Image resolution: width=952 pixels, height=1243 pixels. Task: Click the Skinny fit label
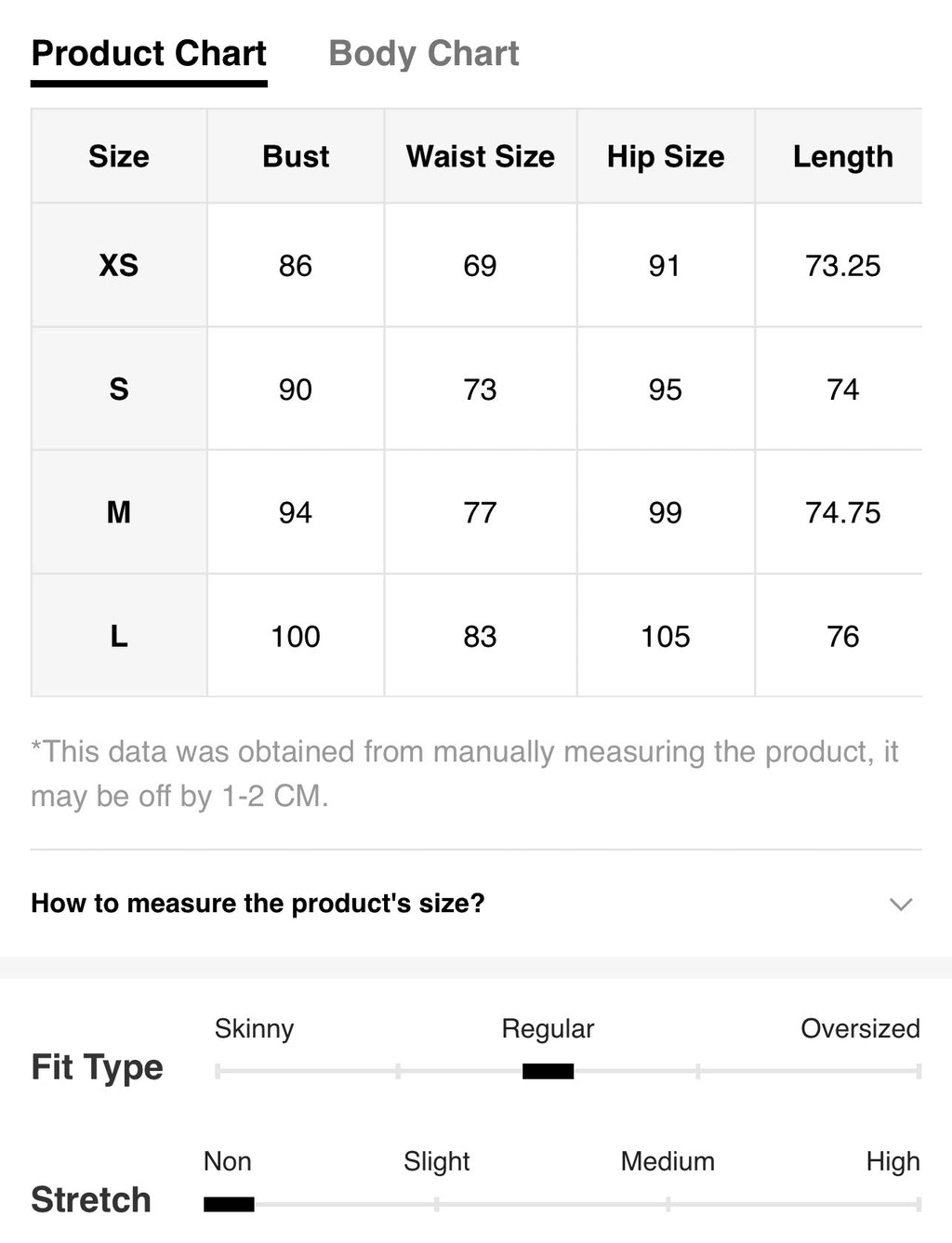coord(254,1028)
